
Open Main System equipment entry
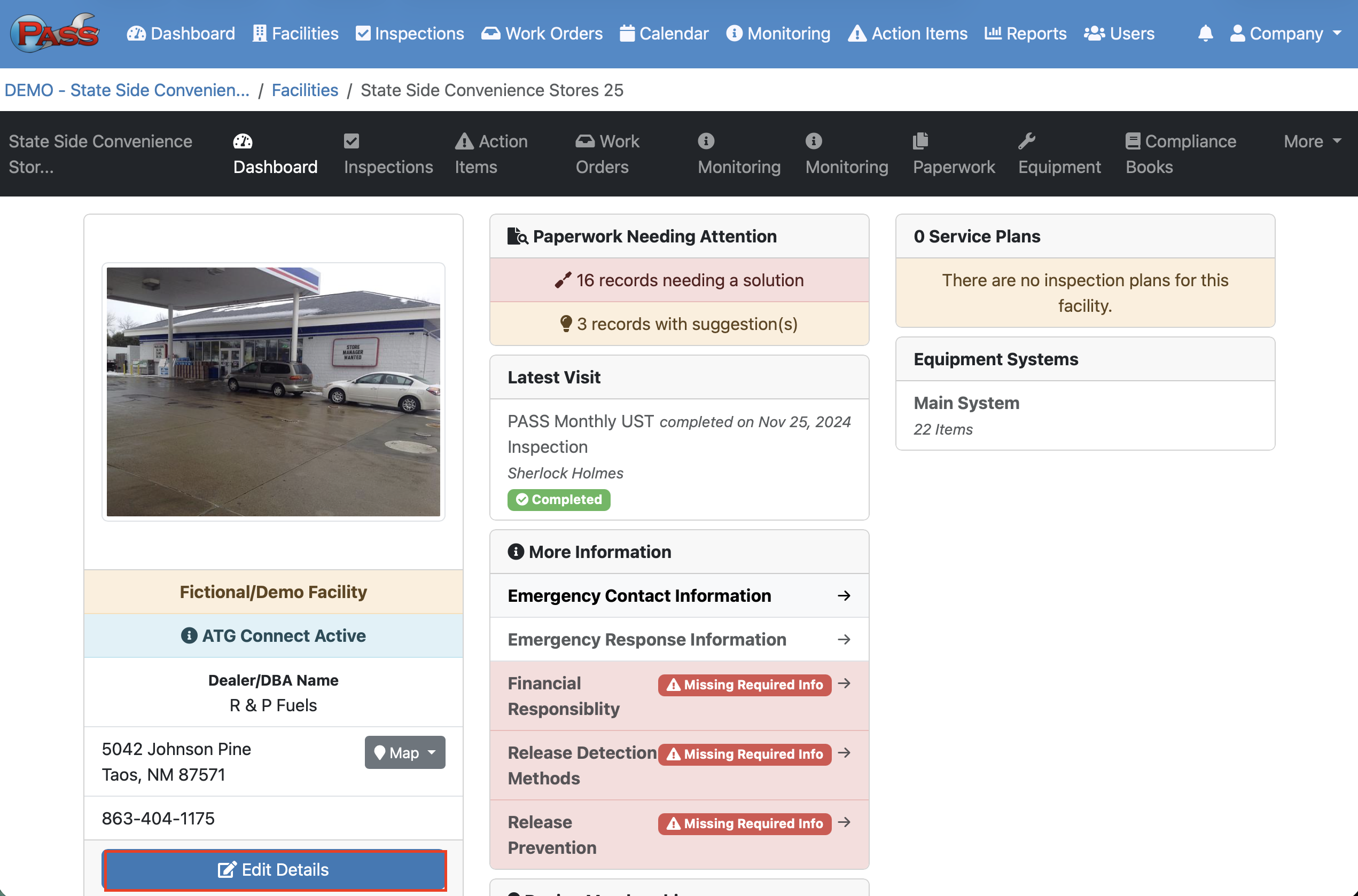966,403
